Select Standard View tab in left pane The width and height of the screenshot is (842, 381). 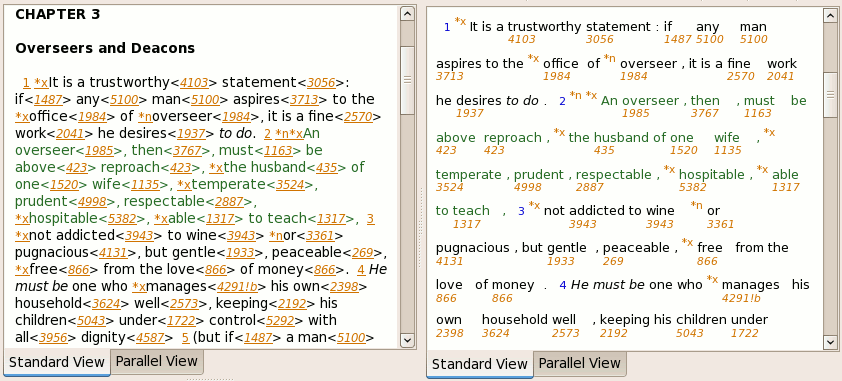tap(56, 362)
